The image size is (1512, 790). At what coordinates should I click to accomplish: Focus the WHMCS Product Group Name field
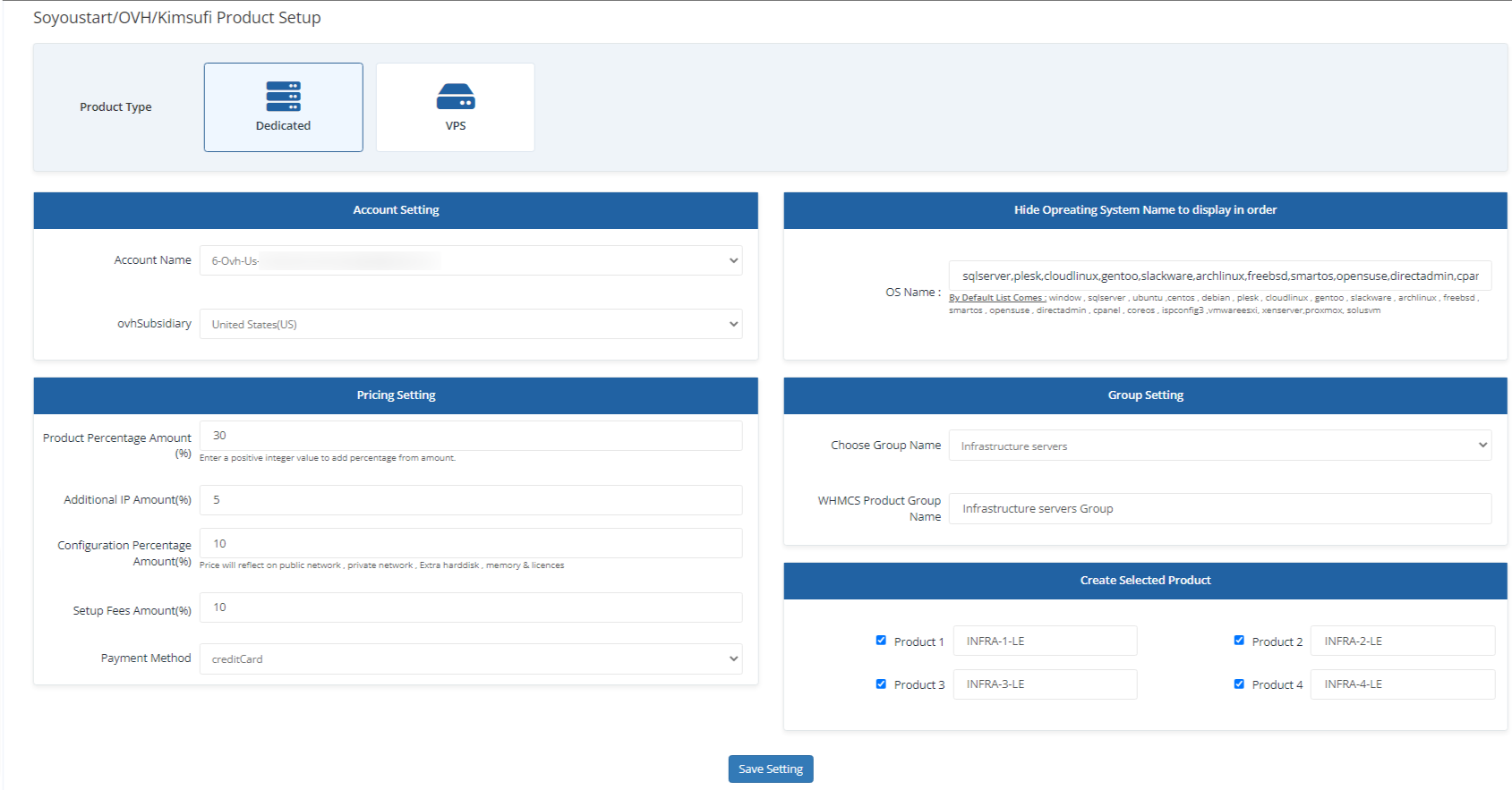point(1220,508)
